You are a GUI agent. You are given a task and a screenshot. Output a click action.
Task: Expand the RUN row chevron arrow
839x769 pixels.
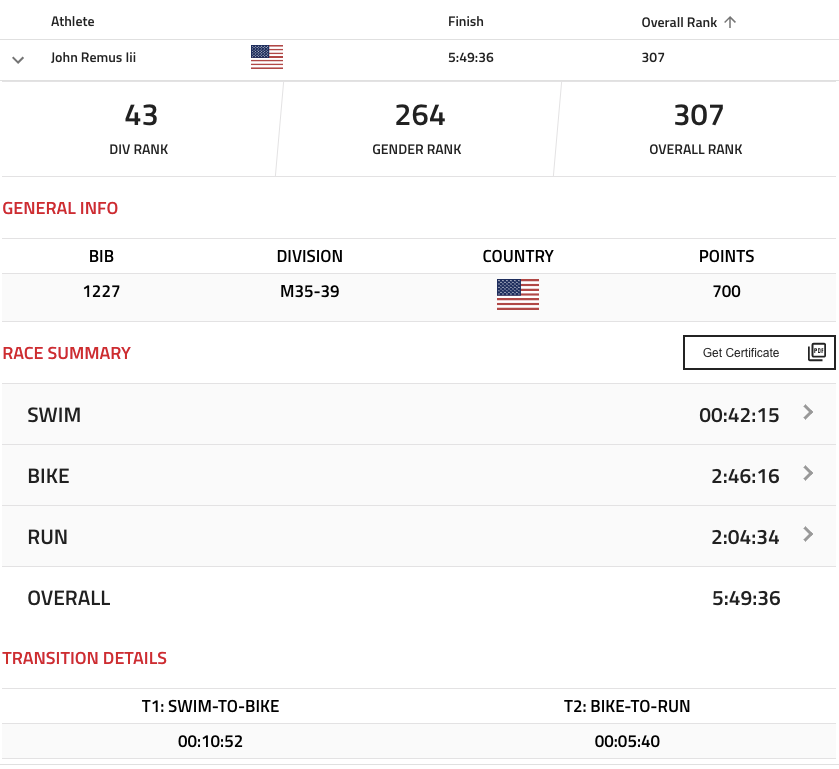(x=809, y=534)
